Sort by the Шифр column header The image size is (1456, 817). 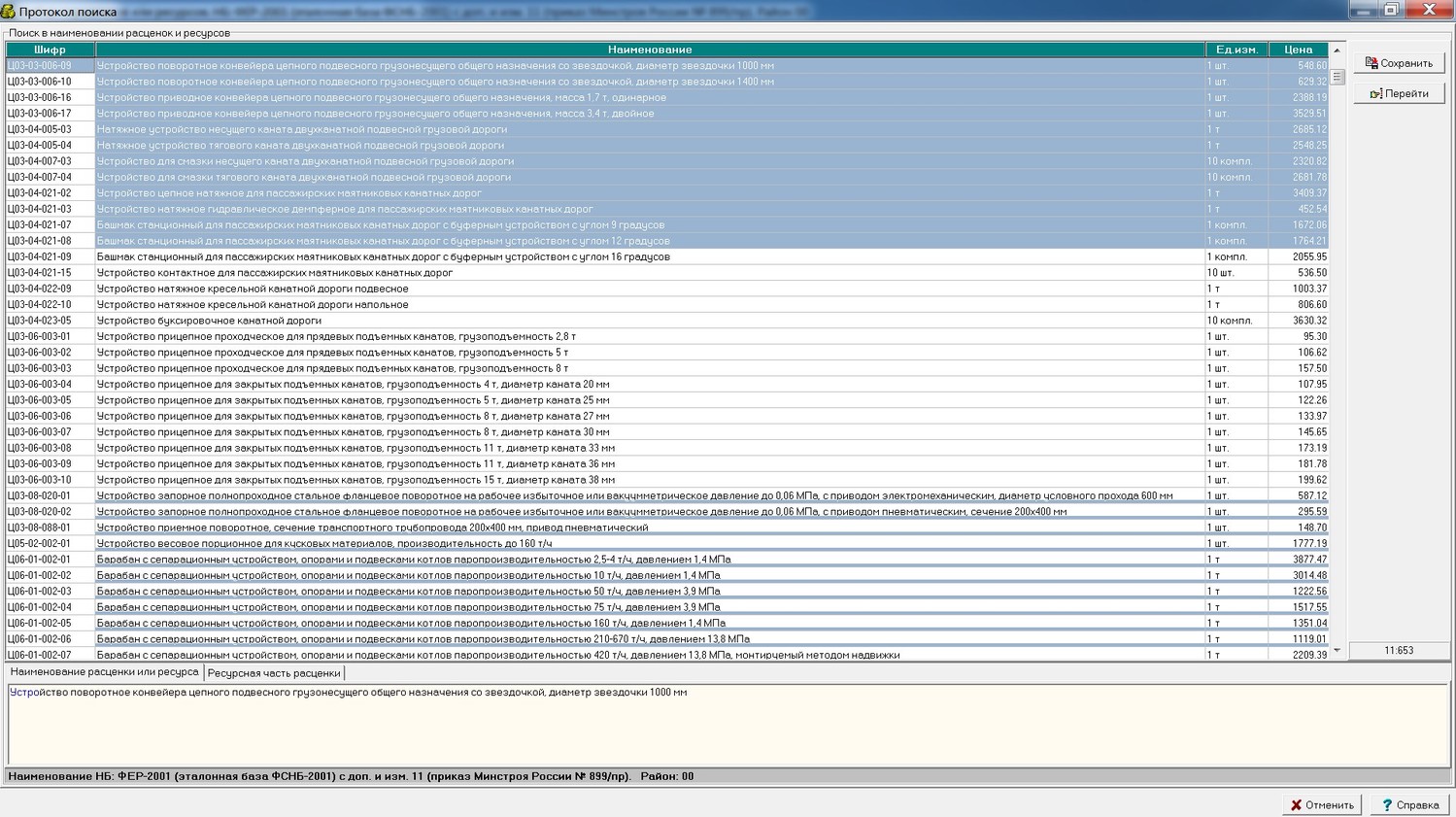(x=50, y=50)
